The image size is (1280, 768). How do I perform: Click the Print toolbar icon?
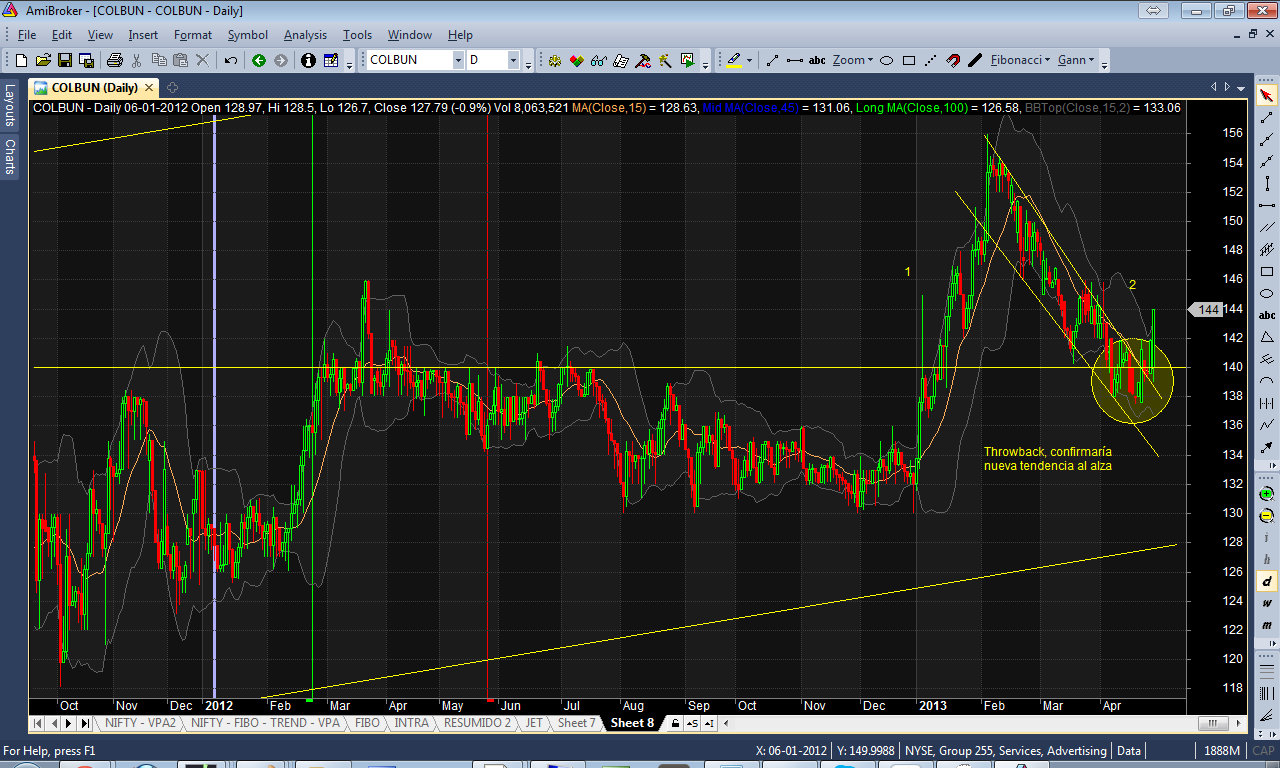[115, 60]
